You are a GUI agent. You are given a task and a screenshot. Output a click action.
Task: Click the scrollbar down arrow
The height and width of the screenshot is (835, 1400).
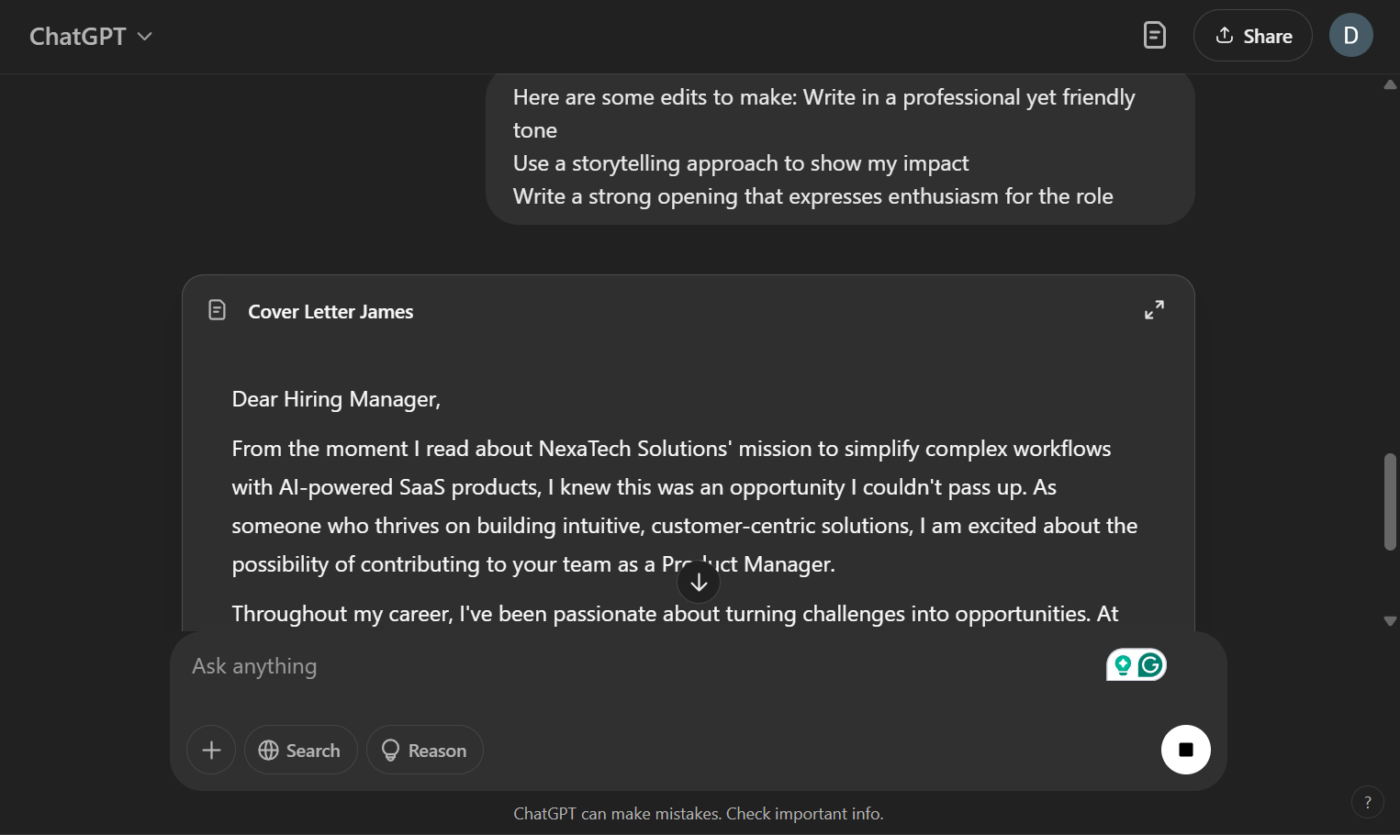pyautogui.click(x=1390, y=621)
